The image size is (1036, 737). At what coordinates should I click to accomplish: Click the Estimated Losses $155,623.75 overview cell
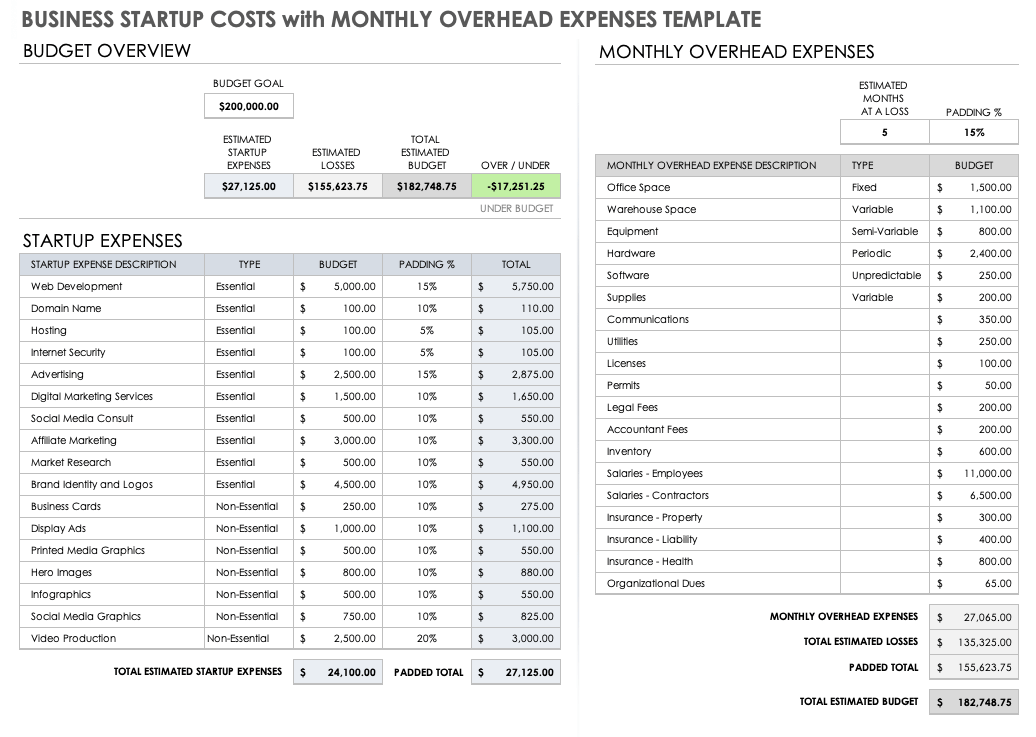337,186
